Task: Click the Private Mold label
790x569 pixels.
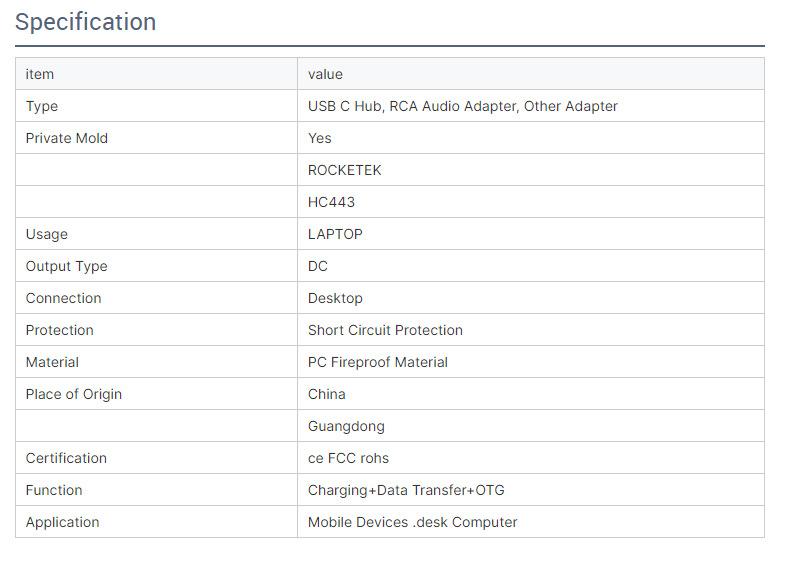Action: pyautogui.click(x=66, y=138)
